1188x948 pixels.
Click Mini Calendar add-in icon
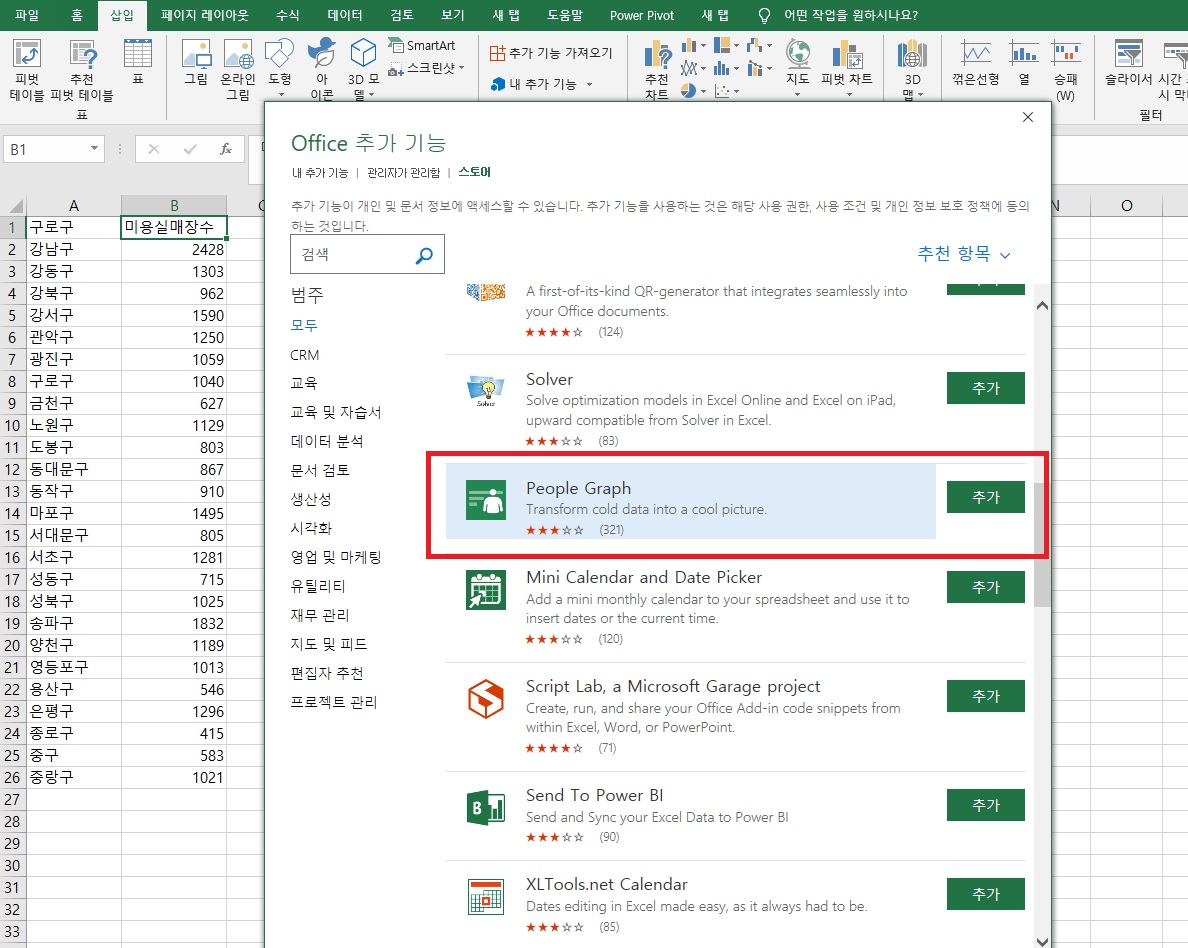pyautogui.click(x=486, y=590)
